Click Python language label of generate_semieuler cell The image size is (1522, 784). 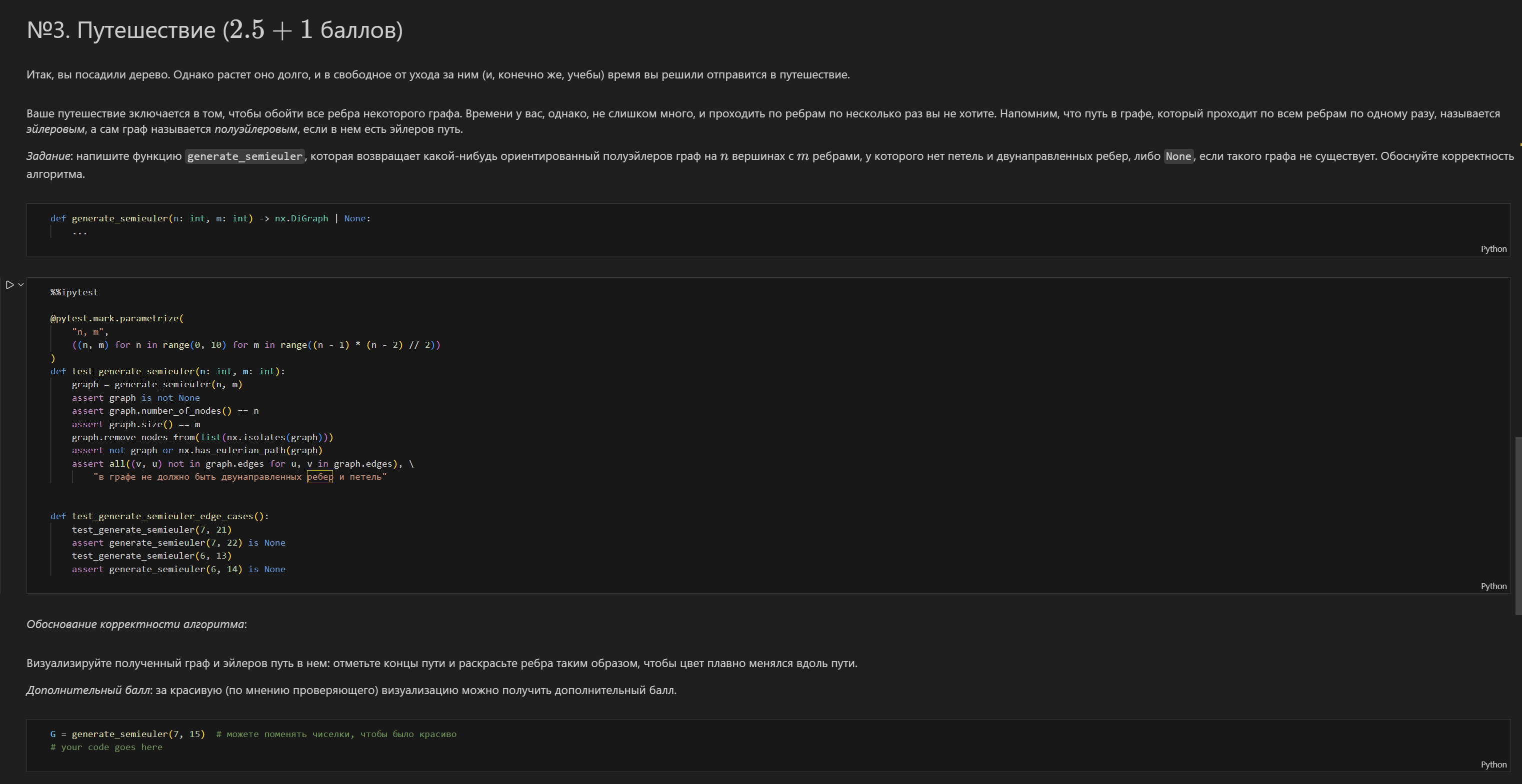click(1493, 248)
